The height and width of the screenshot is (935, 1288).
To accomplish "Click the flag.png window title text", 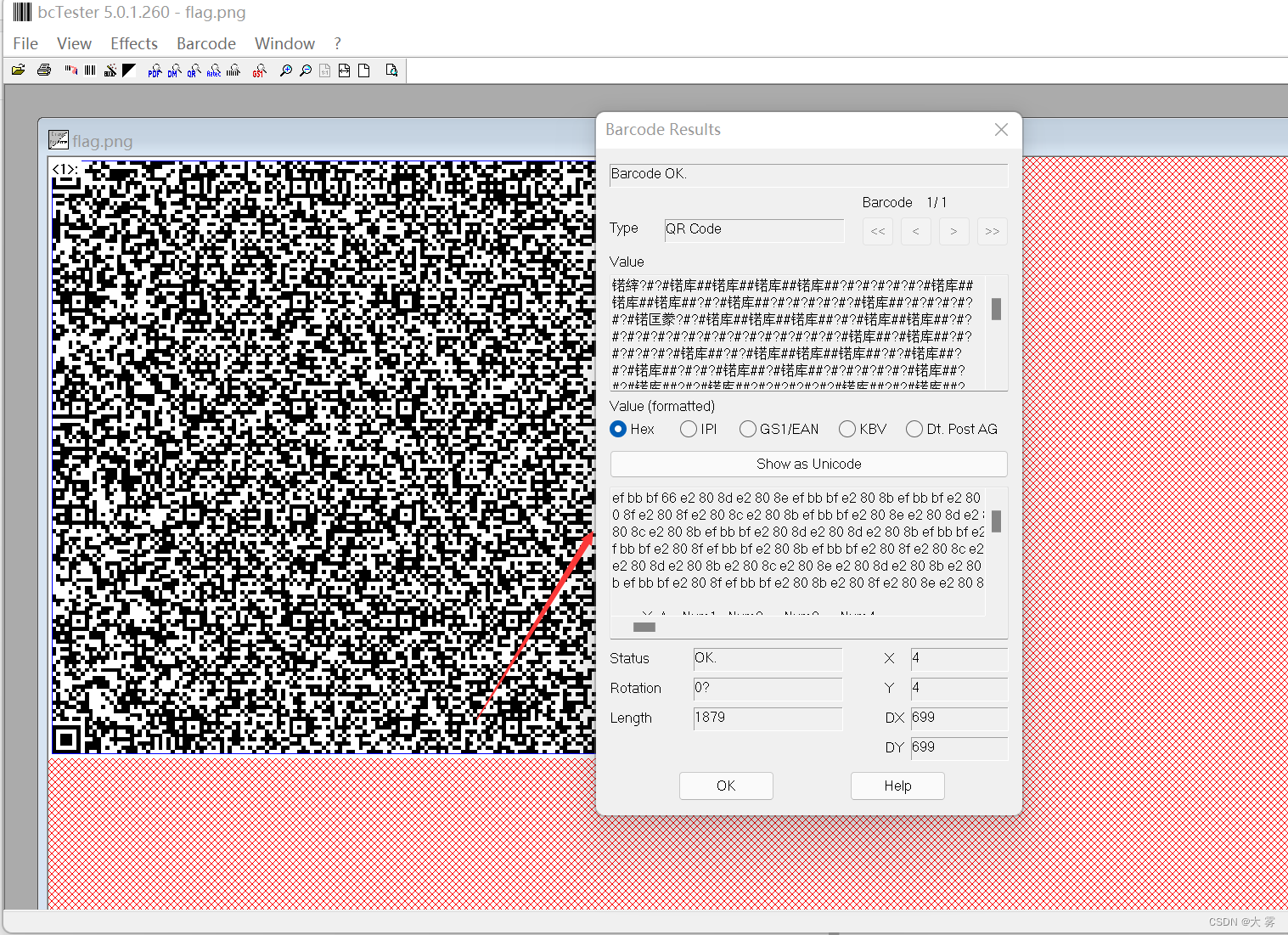I will tap(103, 141).
